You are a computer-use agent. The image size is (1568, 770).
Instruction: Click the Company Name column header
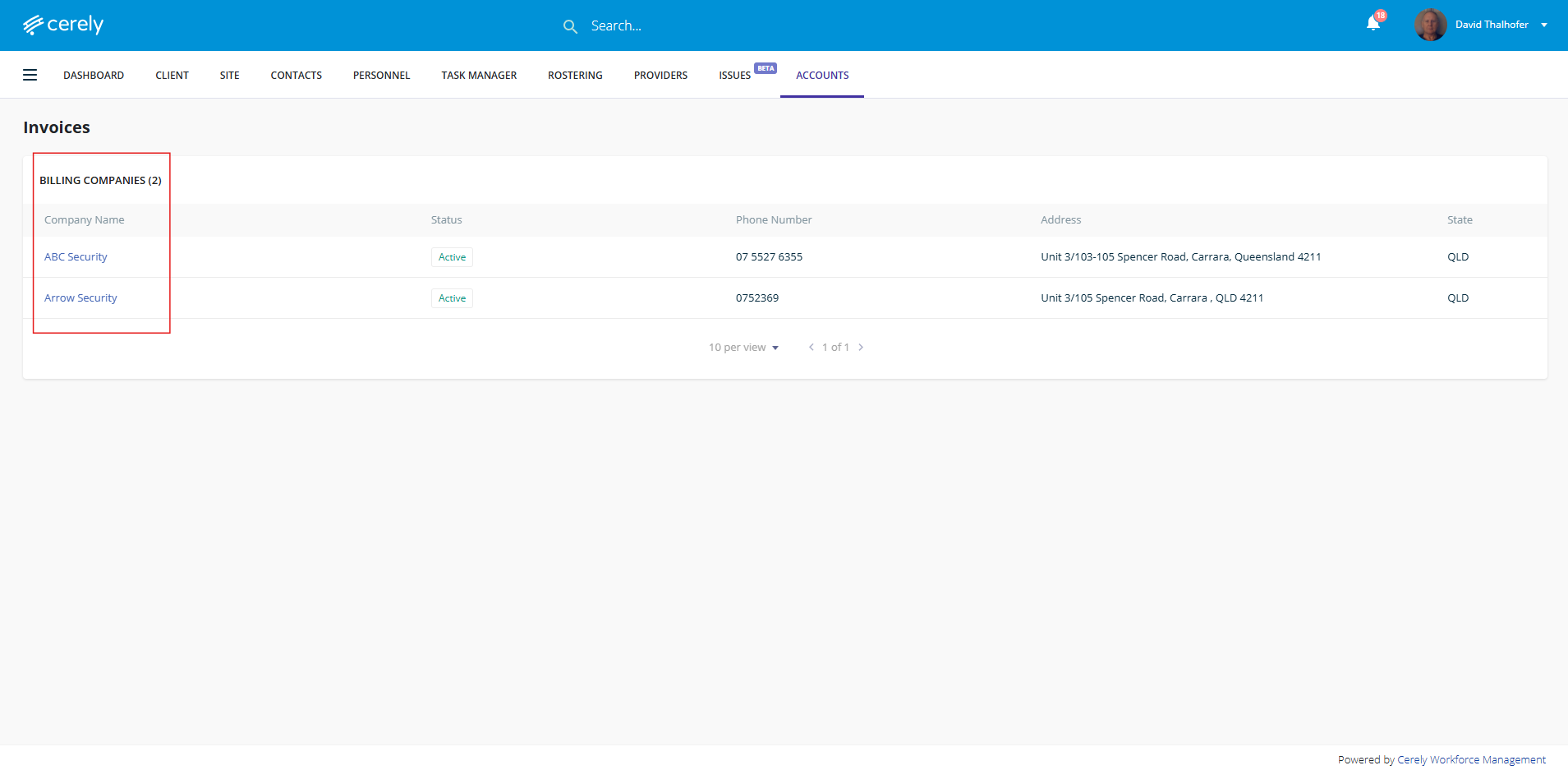click(85, 220)
